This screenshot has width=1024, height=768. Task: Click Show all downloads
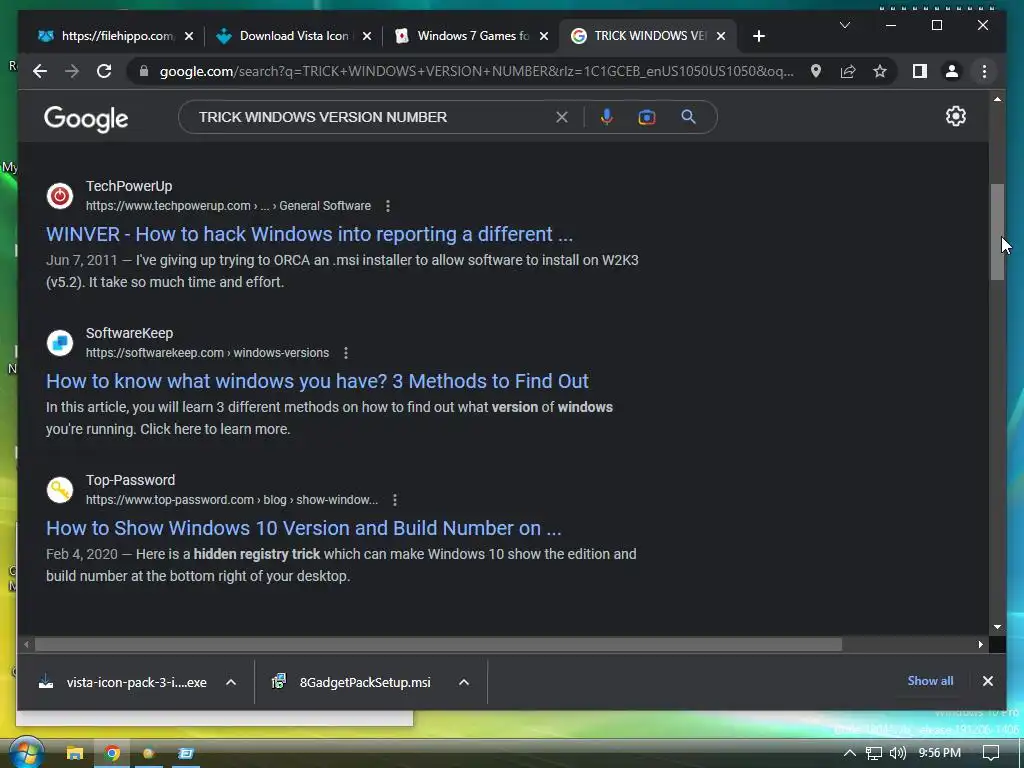click(x=930, y=681)
